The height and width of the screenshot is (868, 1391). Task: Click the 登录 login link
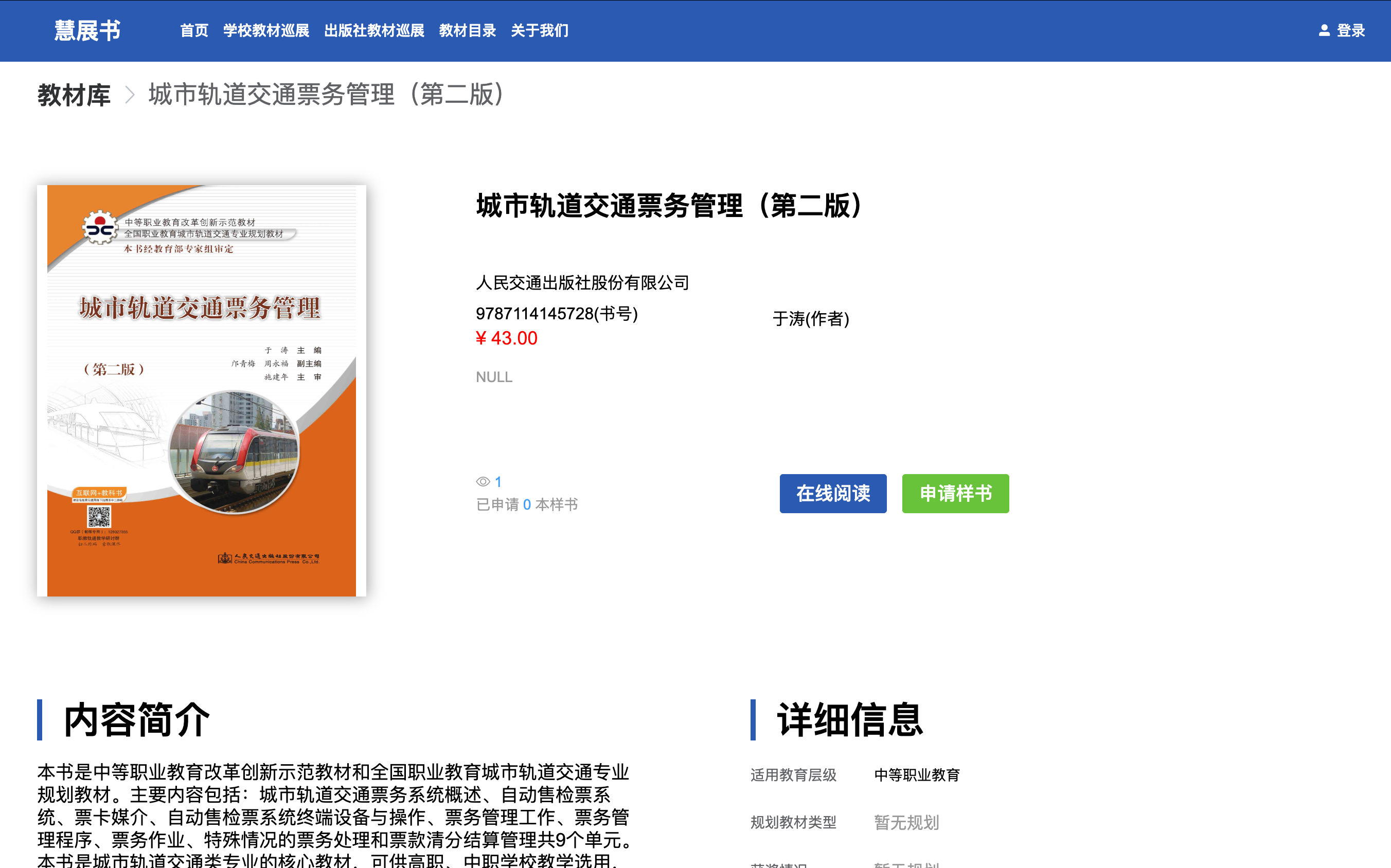1351,30
